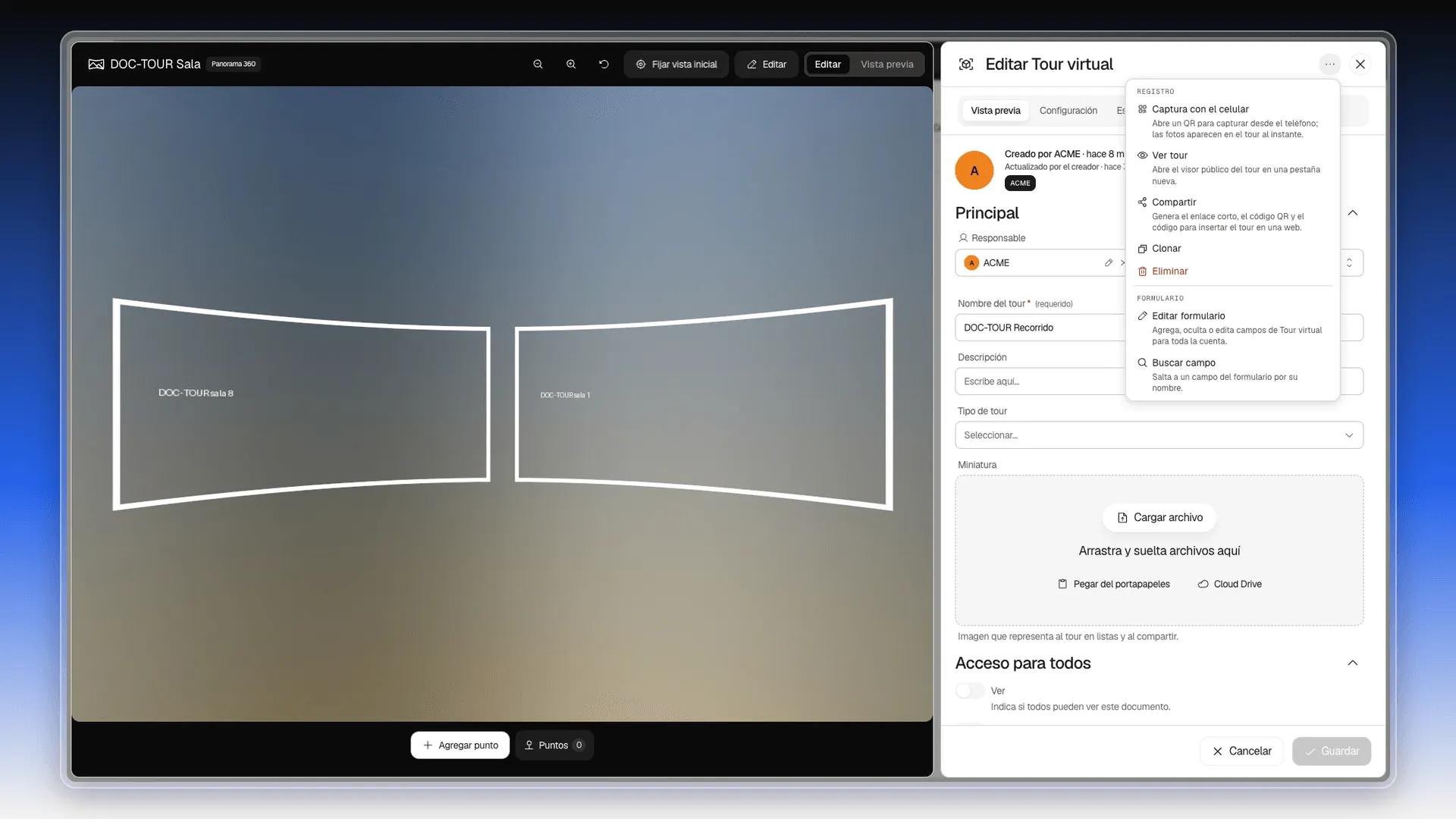
Task: Close the Editar Tour virtual panel
Action: click(x=1360, y=64)
